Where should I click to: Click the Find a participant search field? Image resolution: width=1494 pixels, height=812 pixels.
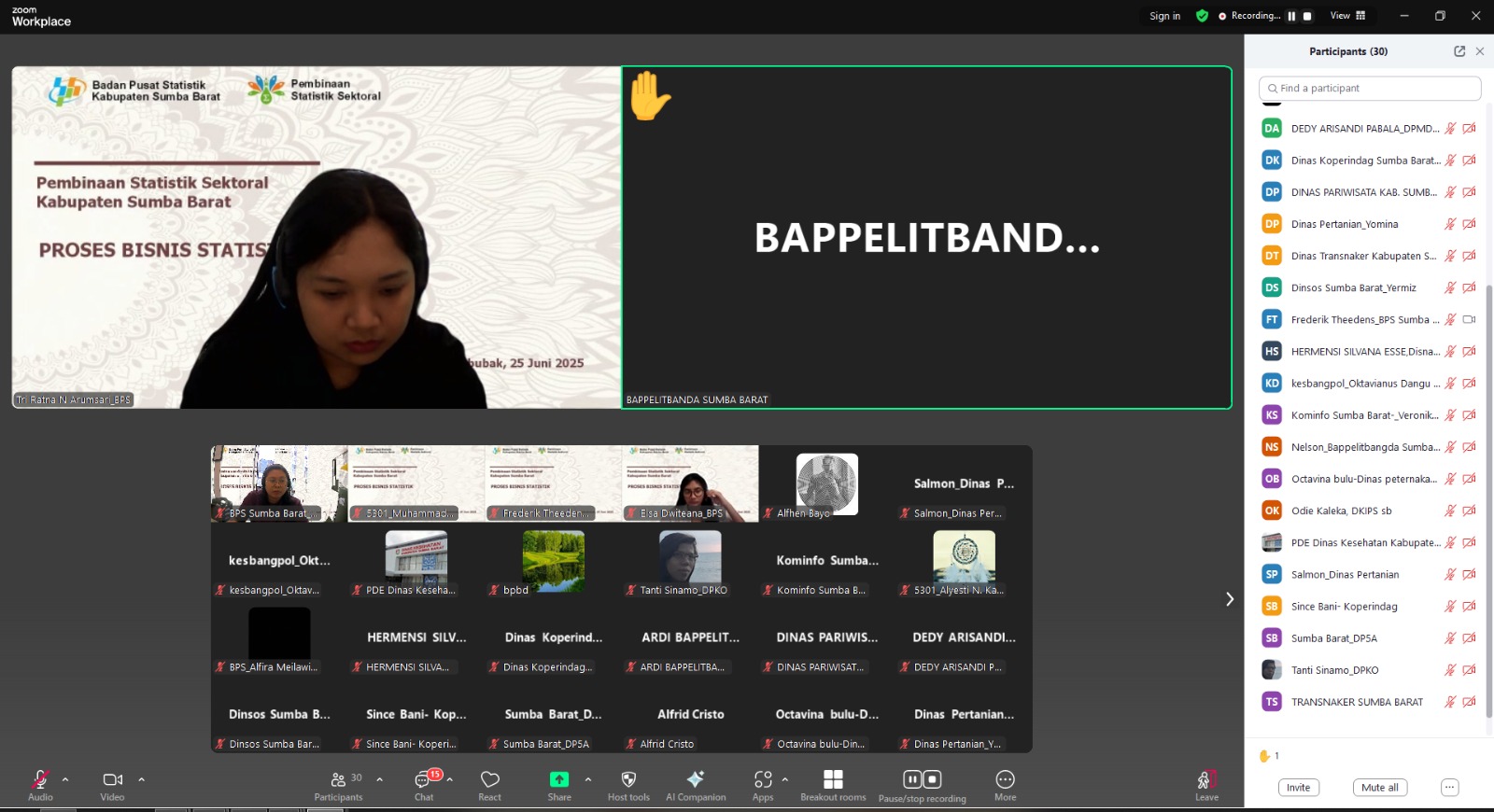point(1370,89)
